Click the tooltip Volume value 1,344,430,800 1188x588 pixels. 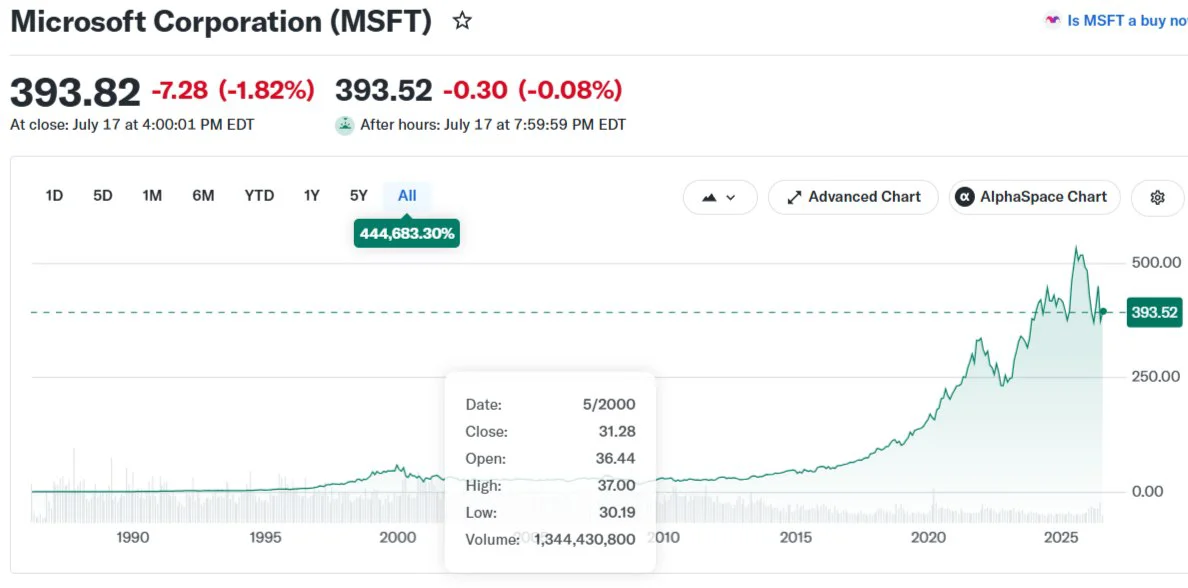pyautogui.click(x=585, y=540)
